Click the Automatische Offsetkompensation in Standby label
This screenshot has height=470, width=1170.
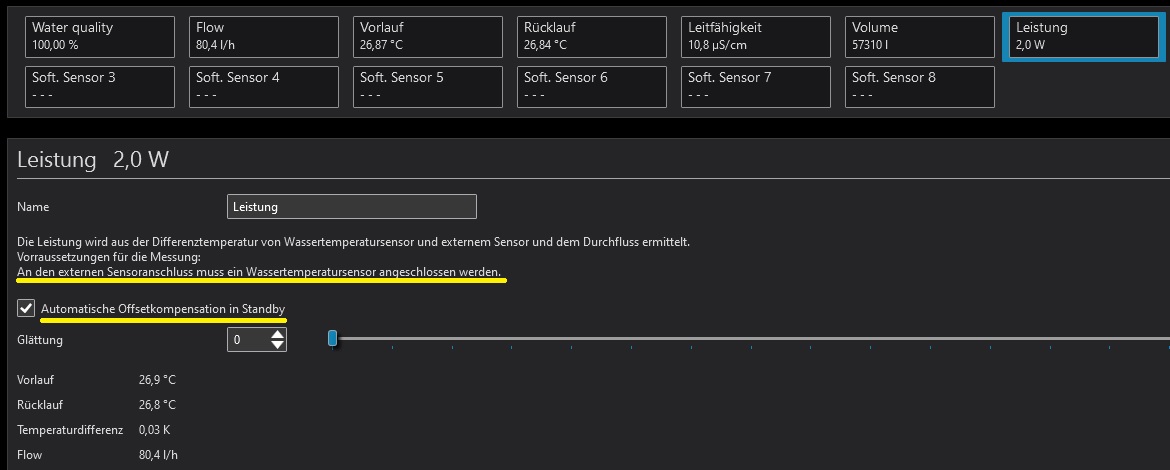pos(163,309)
